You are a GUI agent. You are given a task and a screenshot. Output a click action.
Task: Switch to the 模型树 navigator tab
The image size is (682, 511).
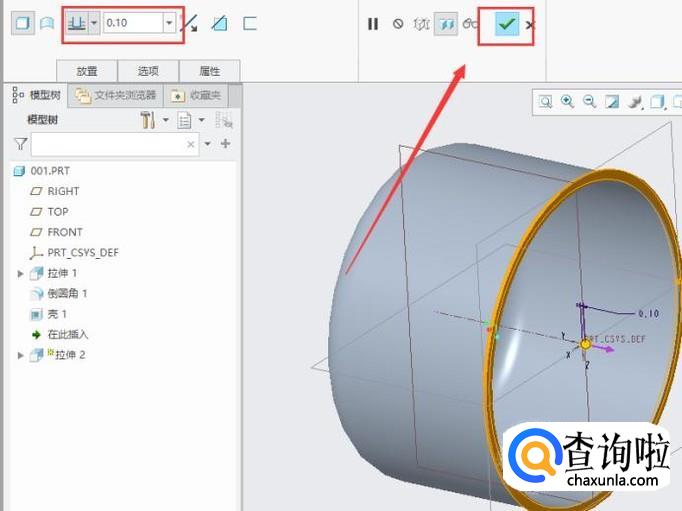click(x=37, y=95)
